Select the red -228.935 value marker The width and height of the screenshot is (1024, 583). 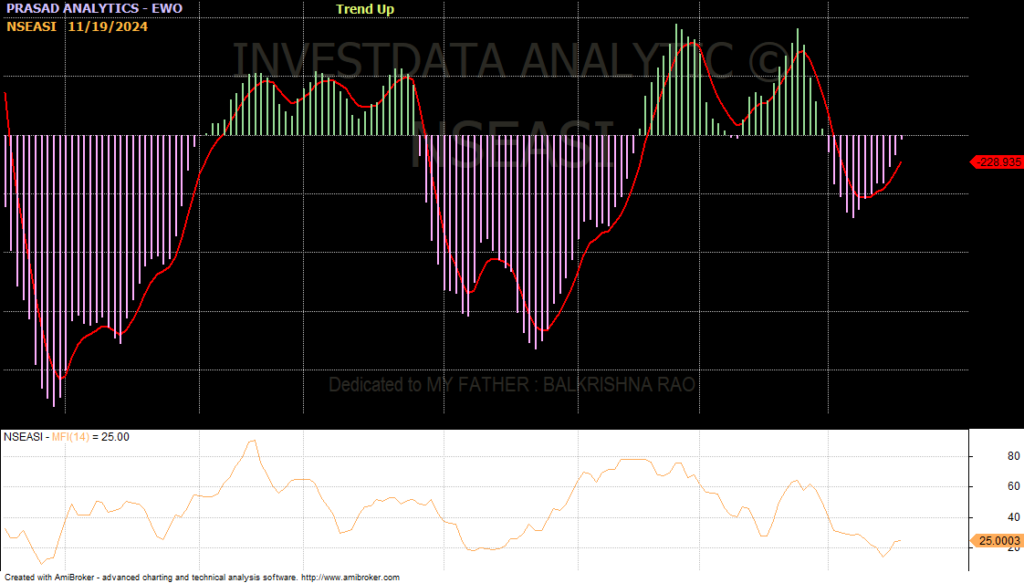click(x=997, y=161)
